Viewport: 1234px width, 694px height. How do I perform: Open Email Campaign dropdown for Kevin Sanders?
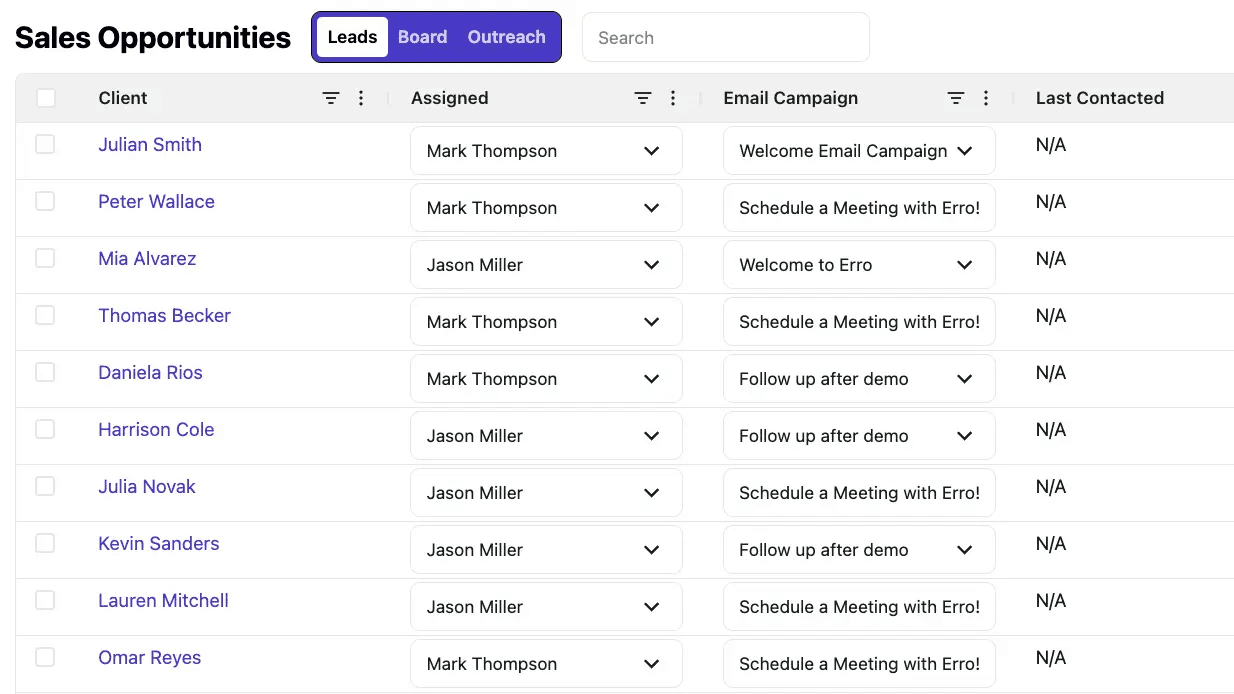[x=859, y=550]
